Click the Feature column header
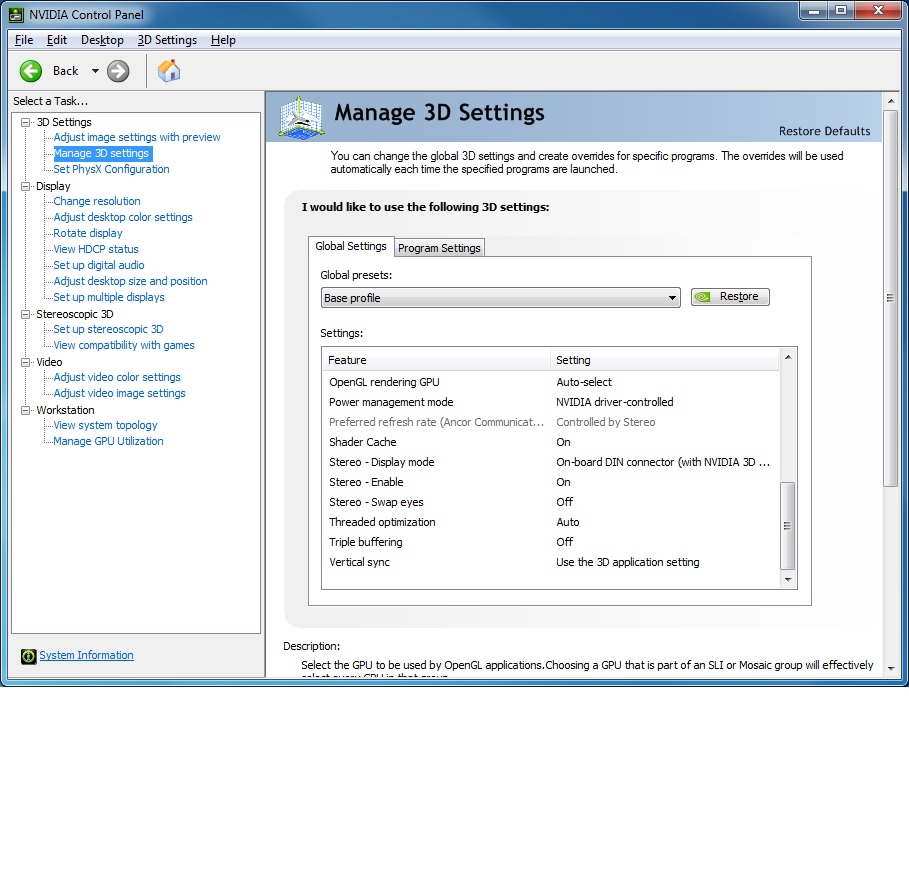The height and width of the screenshot is (877, 909). (437, 360)
